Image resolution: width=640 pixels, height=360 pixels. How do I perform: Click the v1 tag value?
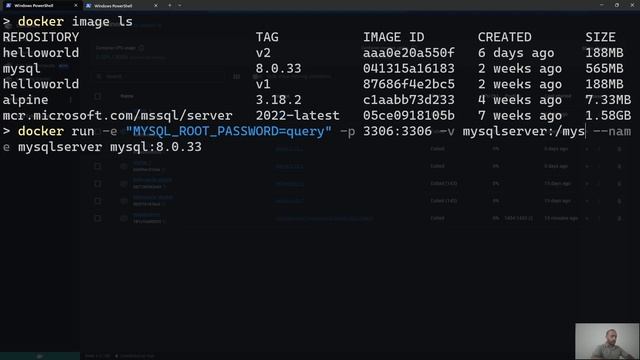pyautogui.click(x=263, y=84)
